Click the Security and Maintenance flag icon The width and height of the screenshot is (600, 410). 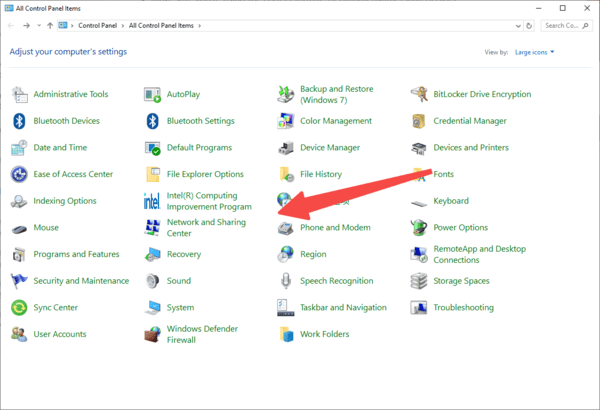[x=20, y=281]
